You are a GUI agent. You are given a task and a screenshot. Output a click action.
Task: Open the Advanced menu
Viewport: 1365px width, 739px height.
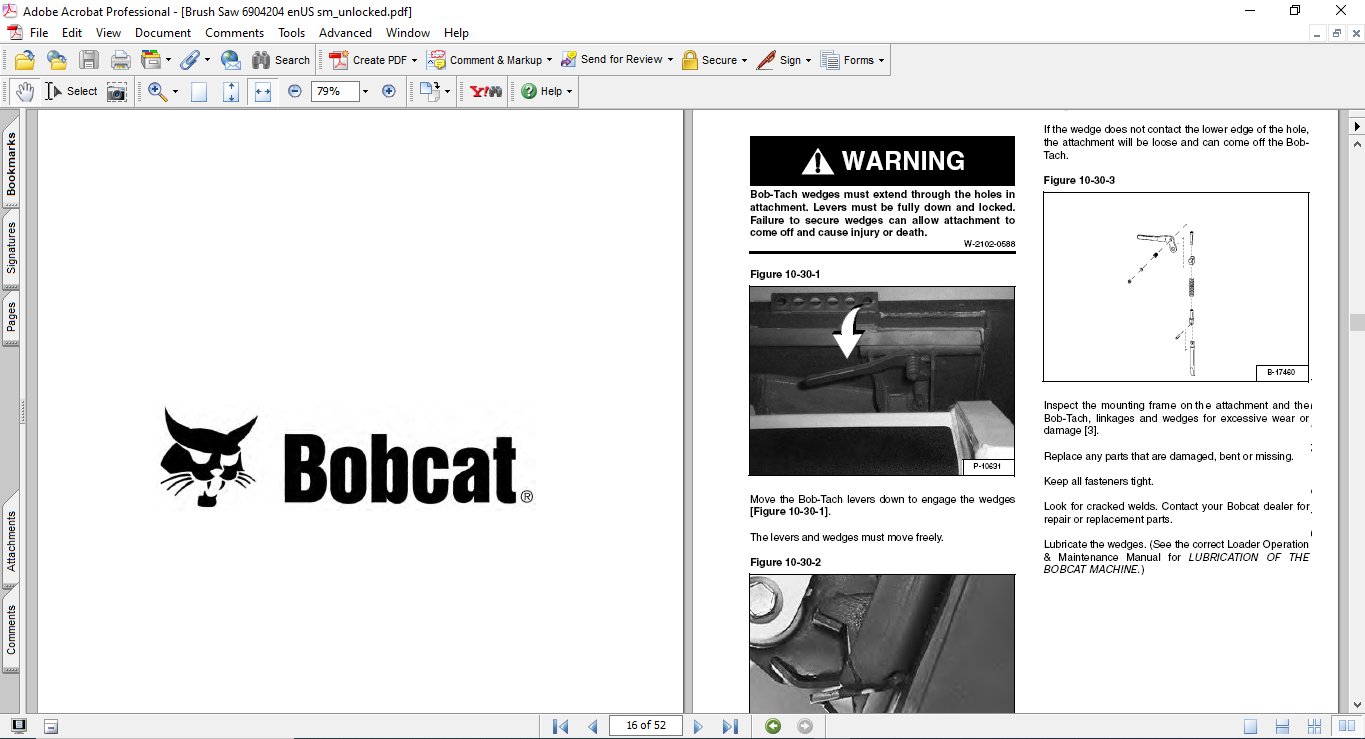[345, 33]
